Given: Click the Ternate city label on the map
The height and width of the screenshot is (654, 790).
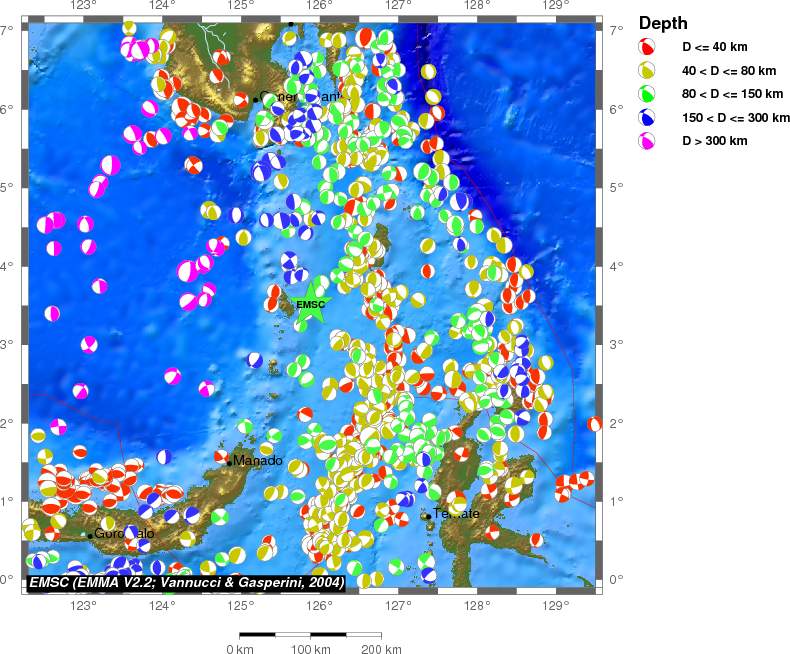Looking at the screenshot, I should [457, 514].
